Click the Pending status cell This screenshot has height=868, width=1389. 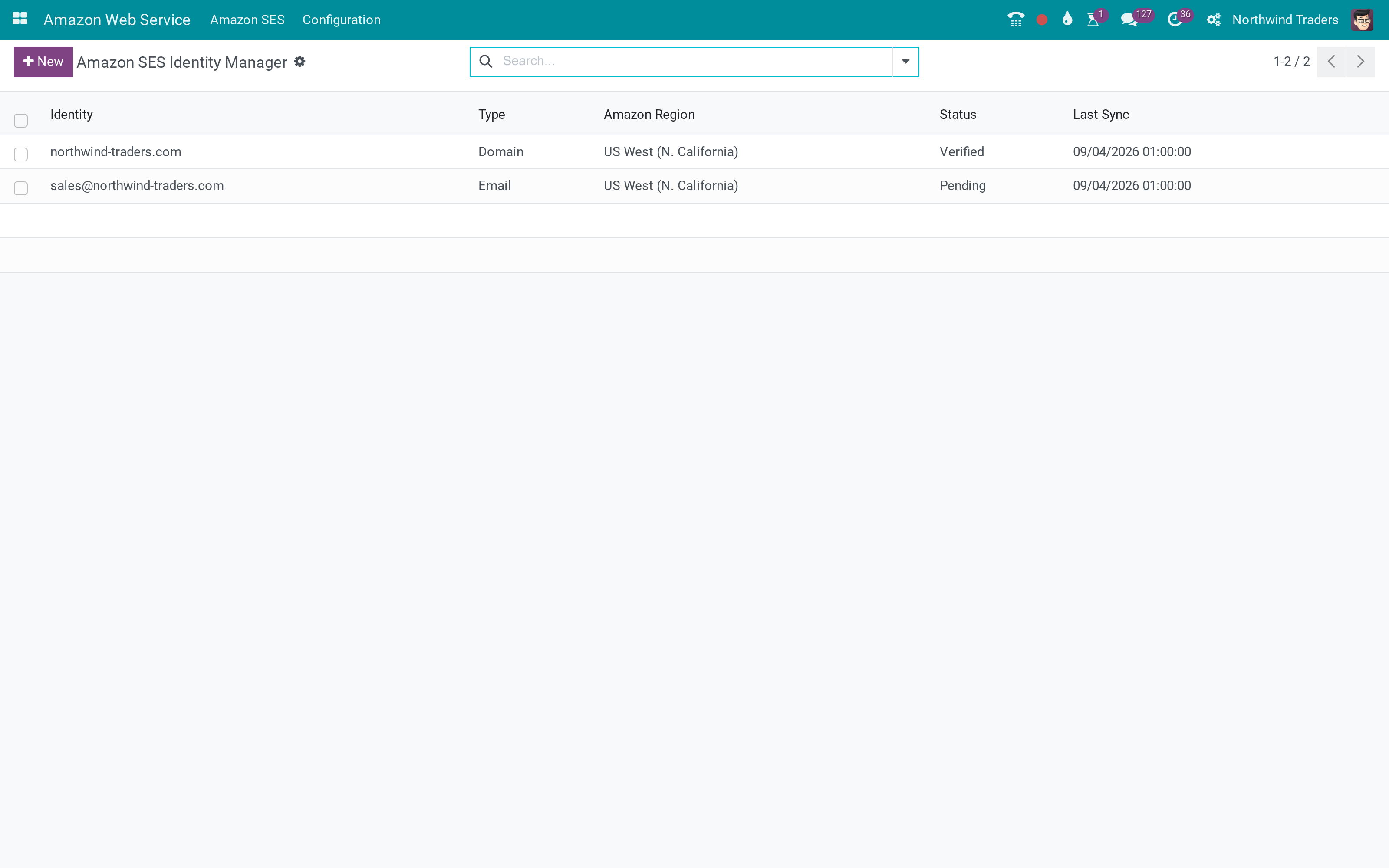click(x=963, y=185)
